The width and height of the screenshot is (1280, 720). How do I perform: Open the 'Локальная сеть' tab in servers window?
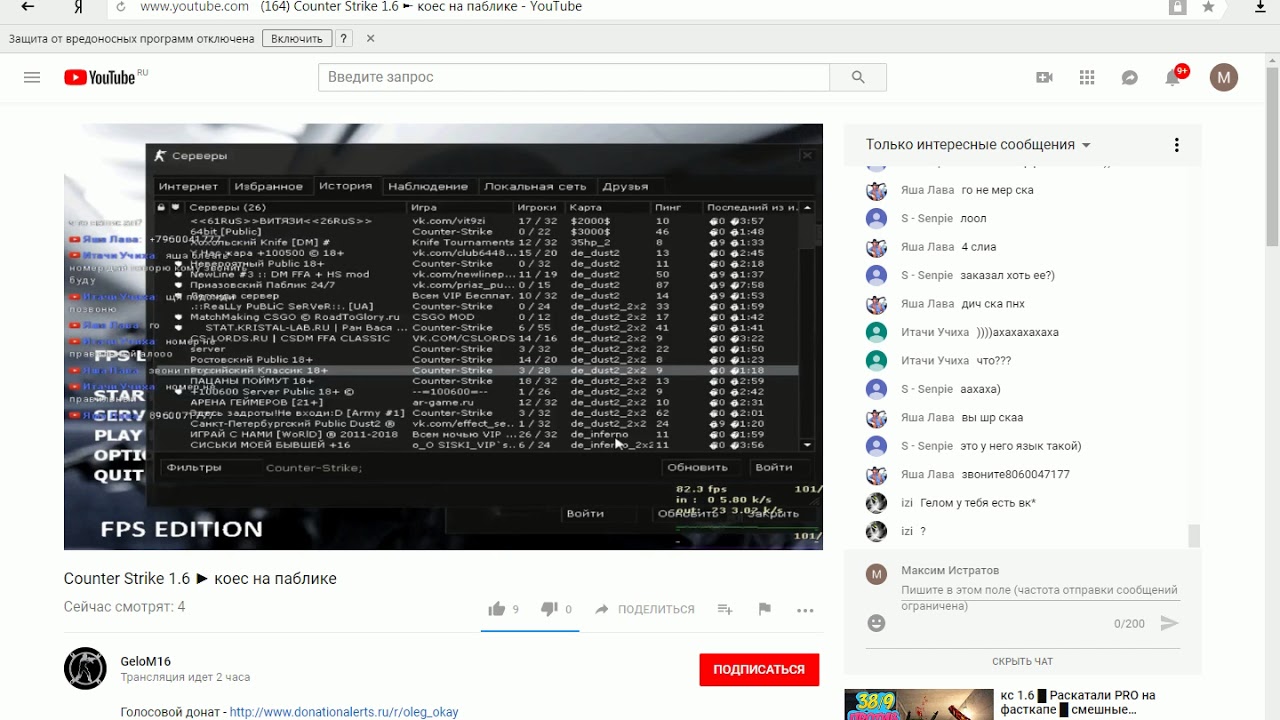[535, 186]
